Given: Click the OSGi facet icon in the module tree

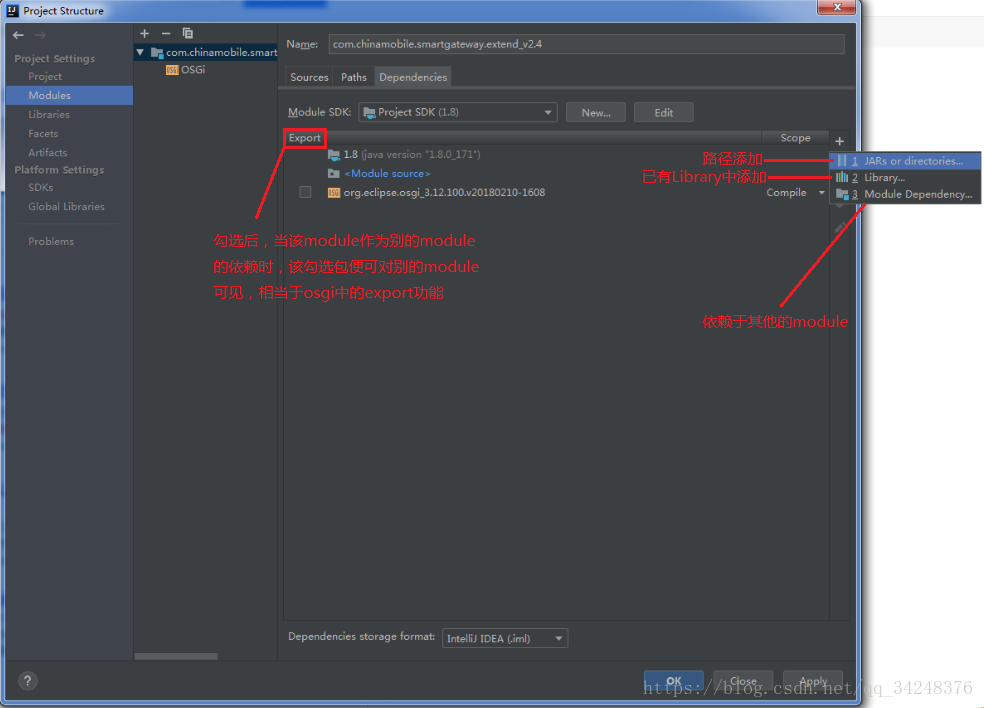Looking at the screenshot, I should 172,70.
